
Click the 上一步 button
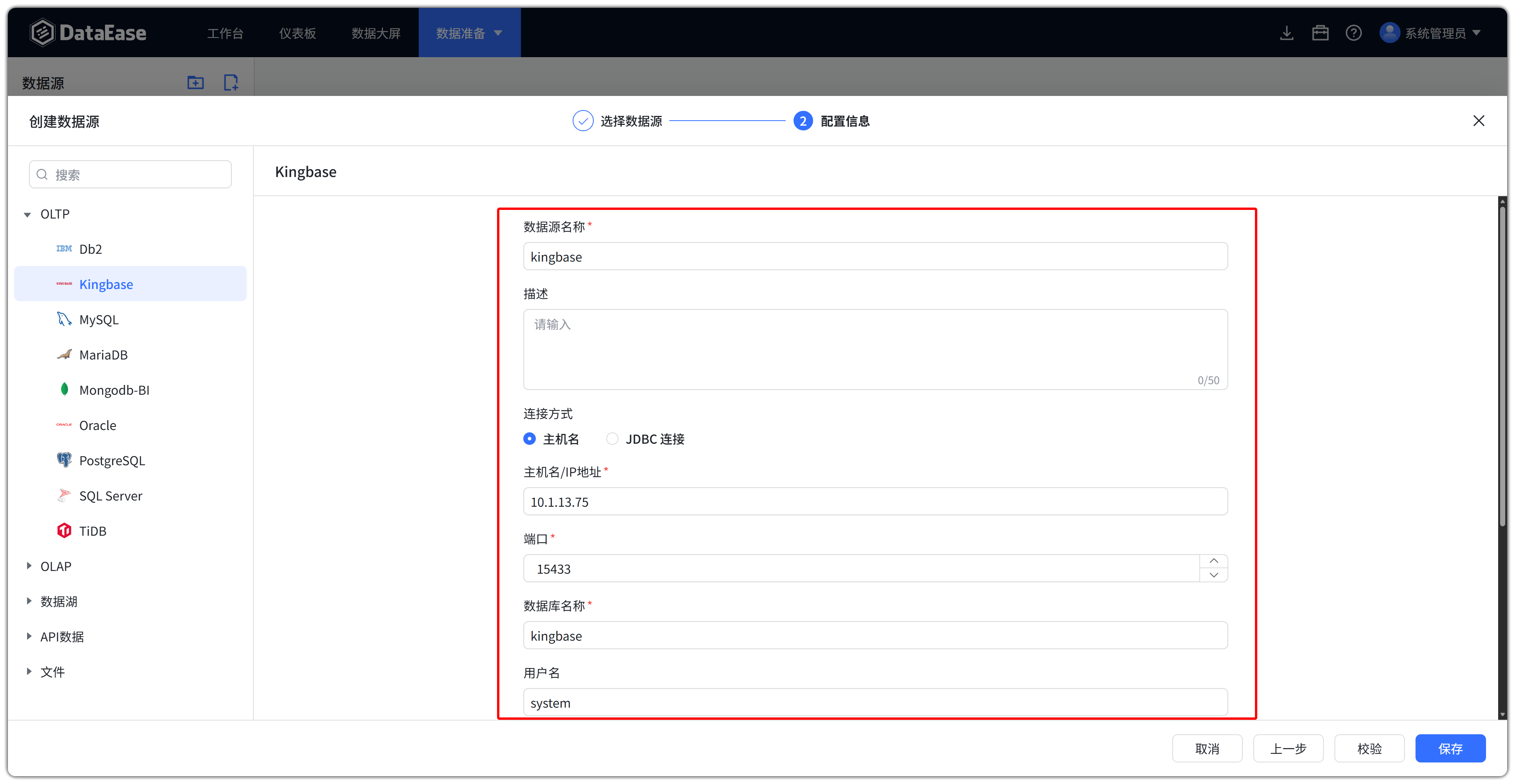coord(1288,749)
